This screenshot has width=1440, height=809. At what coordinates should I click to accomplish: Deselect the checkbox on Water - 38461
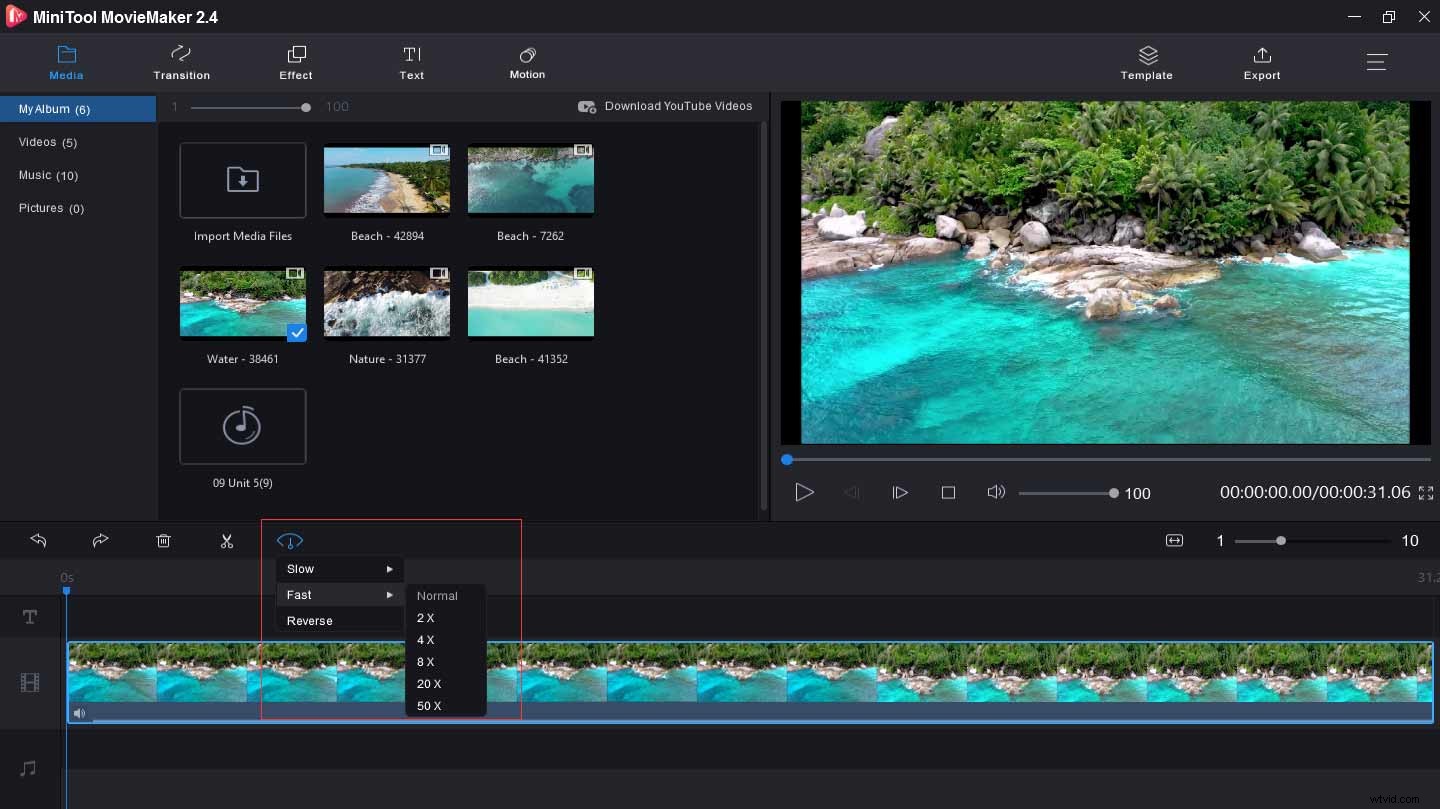[x=297, y=333]
